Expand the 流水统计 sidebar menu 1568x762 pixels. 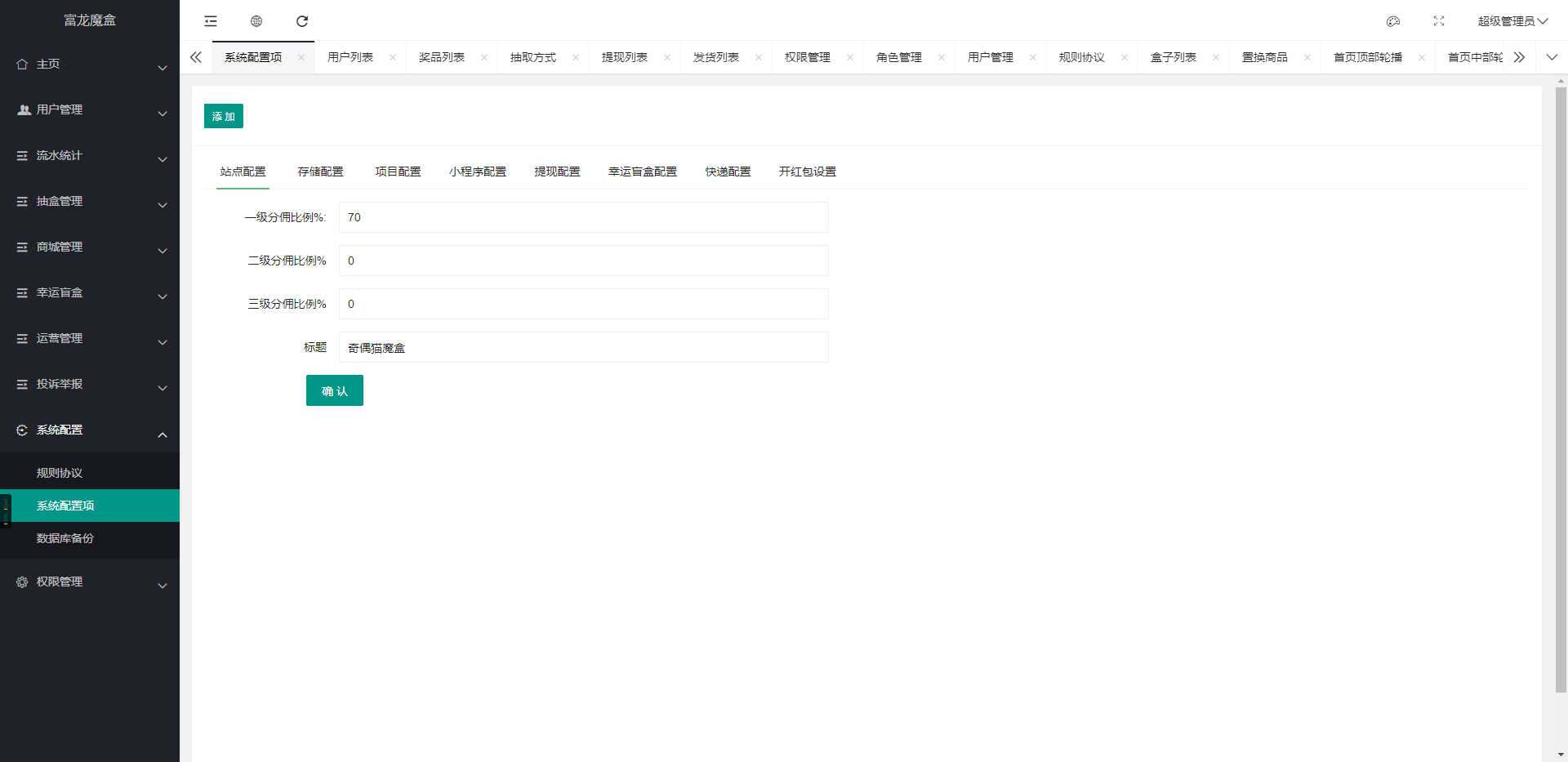tap(90, 155)
